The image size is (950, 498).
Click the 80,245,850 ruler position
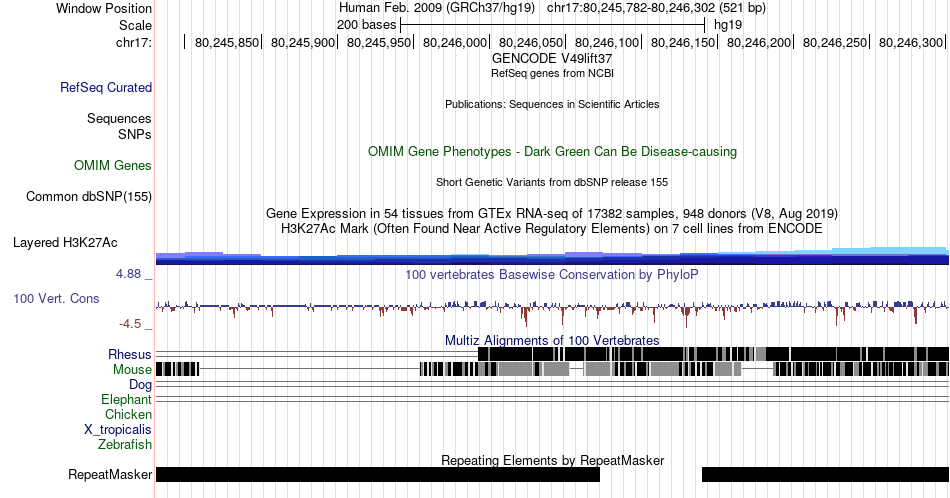tap(227, 42)
